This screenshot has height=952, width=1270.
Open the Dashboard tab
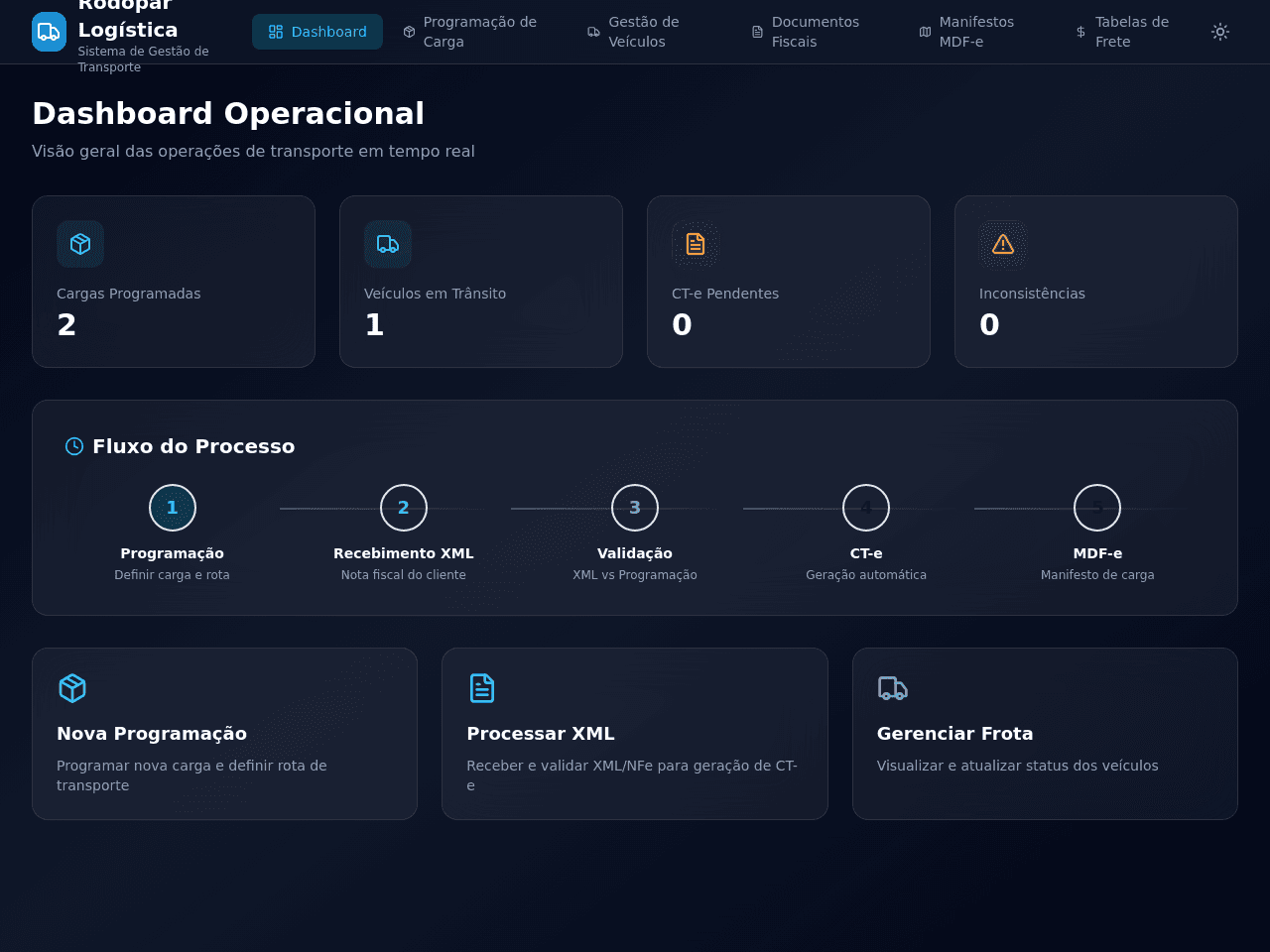[317, 32]
